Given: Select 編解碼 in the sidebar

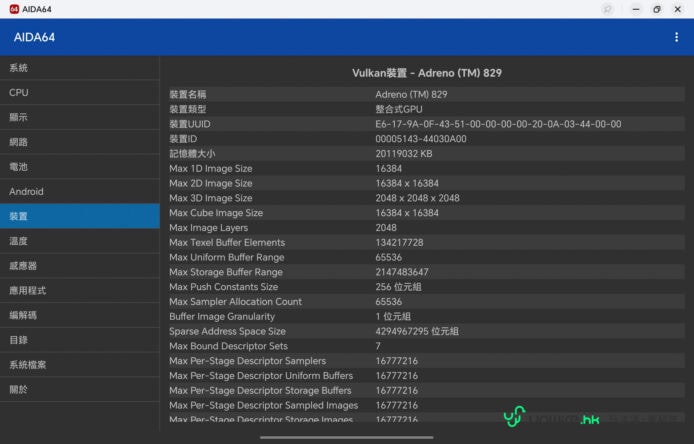Looking at the screenshot, I should click(80, 316).
